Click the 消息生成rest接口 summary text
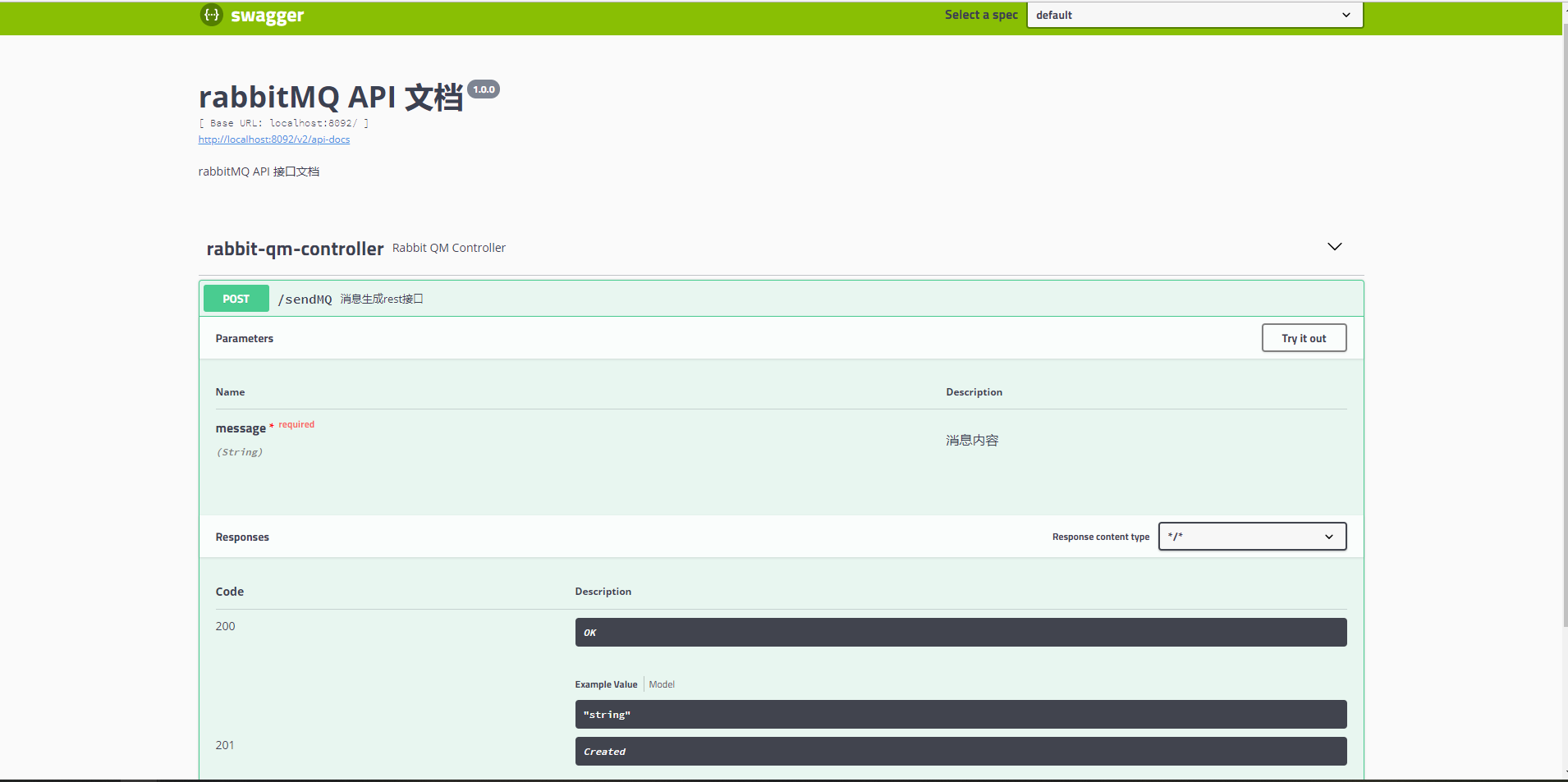Viewport: 1568px width, 782px height. click(x=382, y=299)
